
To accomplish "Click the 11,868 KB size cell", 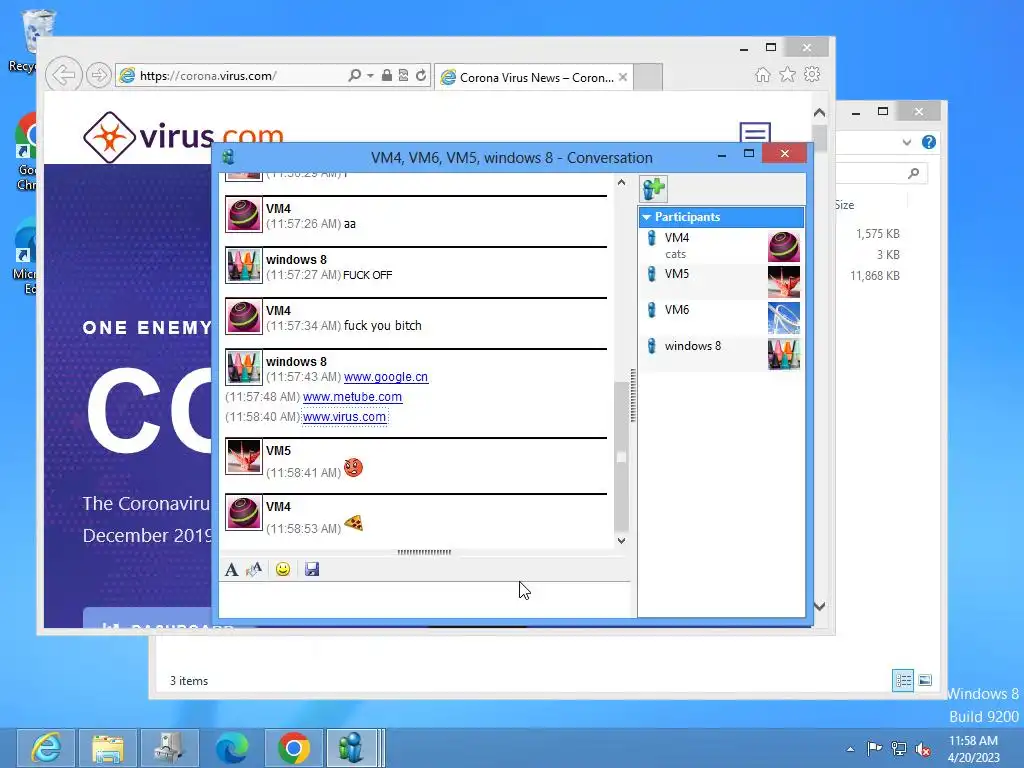I will click(874, 276).
